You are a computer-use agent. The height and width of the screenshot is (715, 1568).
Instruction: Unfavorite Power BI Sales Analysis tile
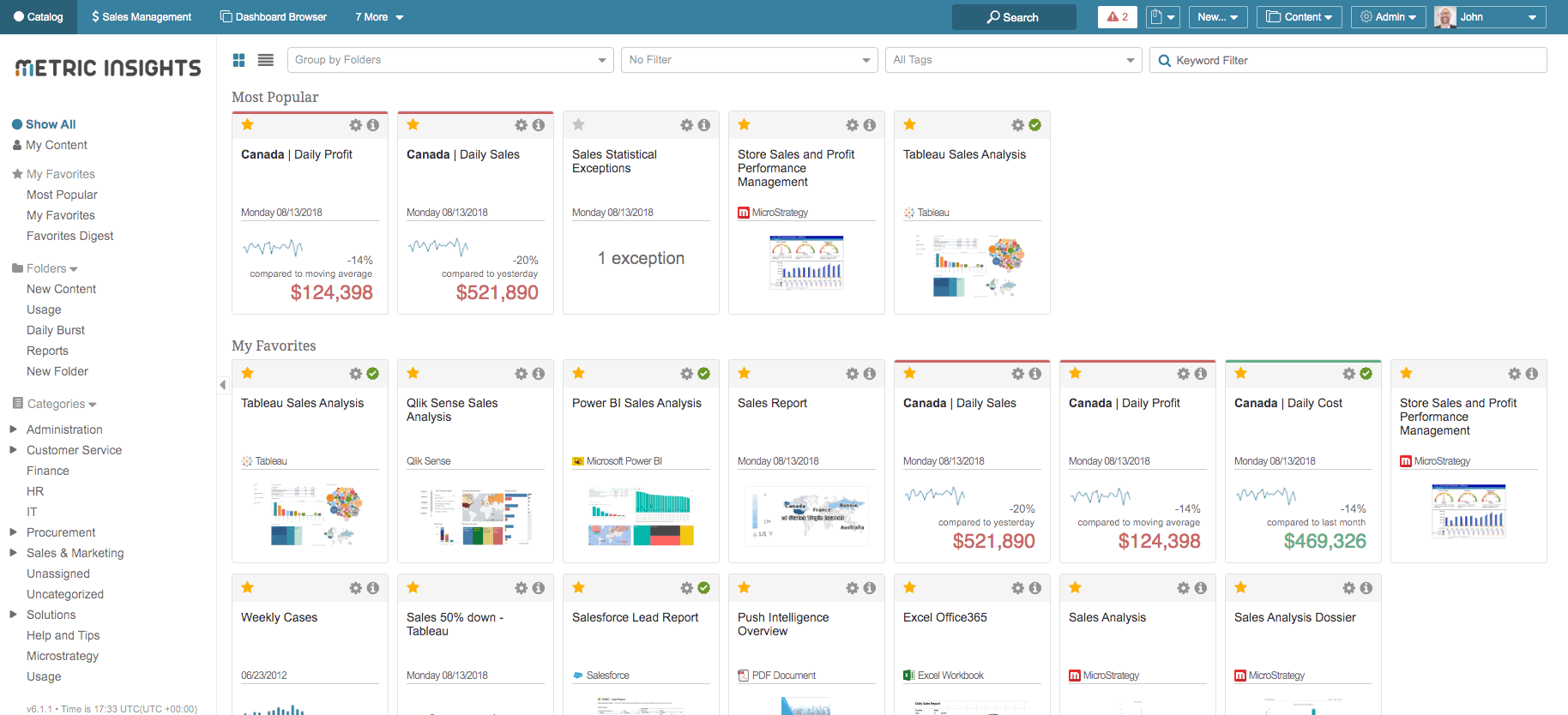coord(579,373)
